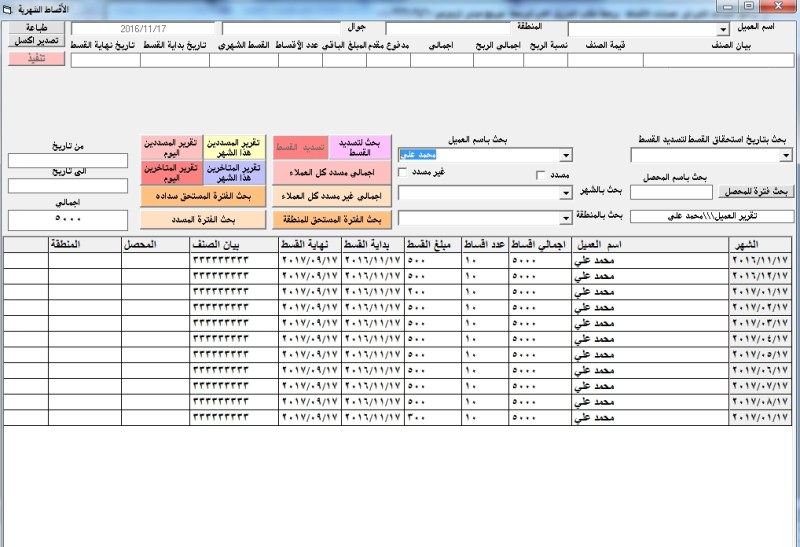Click the تقرير العميل\\\محمد علي text field
Screen dimensions: 800x547
pos(712,216)
